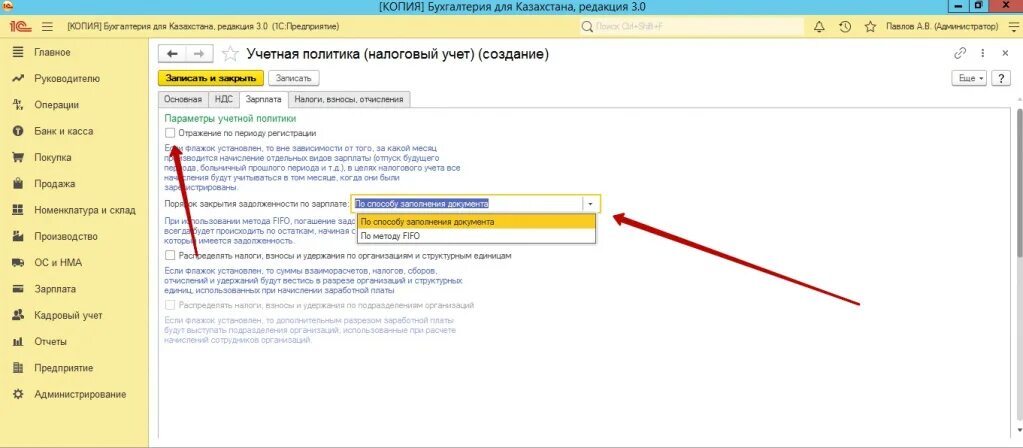
Task: Click the Предприятие building icon
Action: [18, 368]
